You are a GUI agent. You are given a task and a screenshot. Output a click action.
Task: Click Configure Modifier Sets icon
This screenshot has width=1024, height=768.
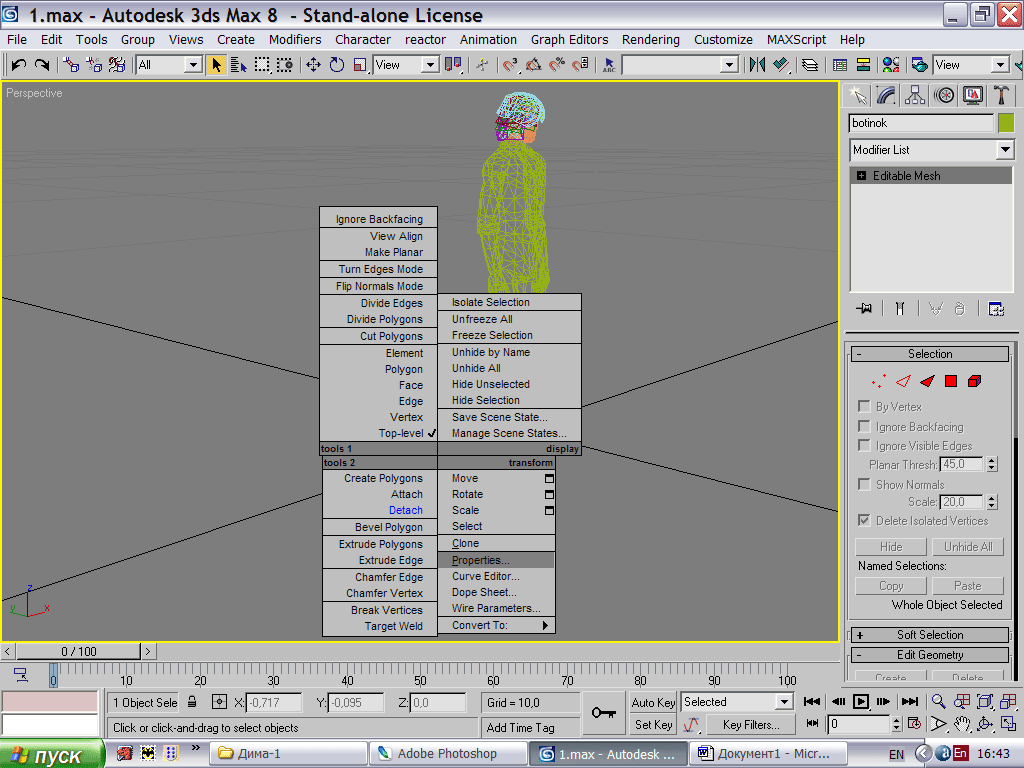(x=996, y=308)
